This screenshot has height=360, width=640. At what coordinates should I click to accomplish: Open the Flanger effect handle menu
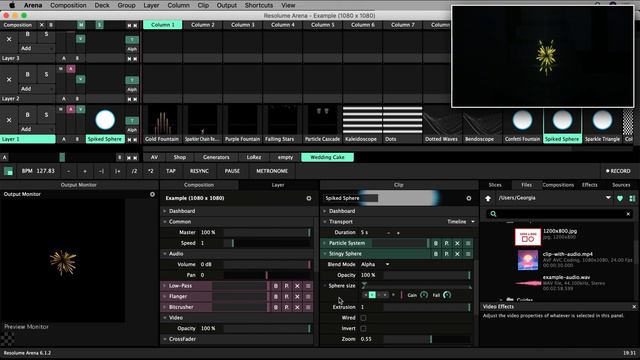pyautogui.click(x=308, y=297)
